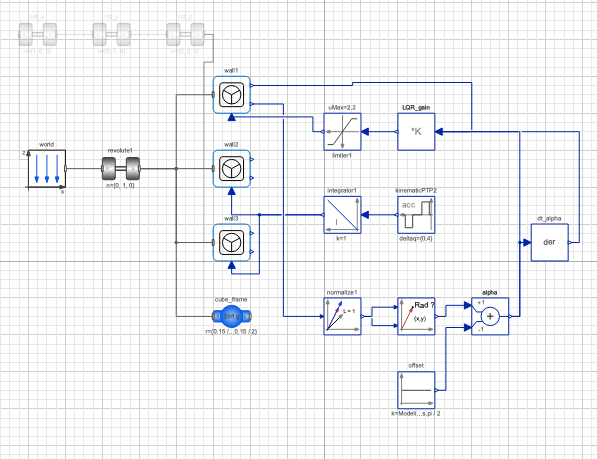This screenshot has height=459, width=597.
Task: Select the offset constant block
Action: point(416,390)
